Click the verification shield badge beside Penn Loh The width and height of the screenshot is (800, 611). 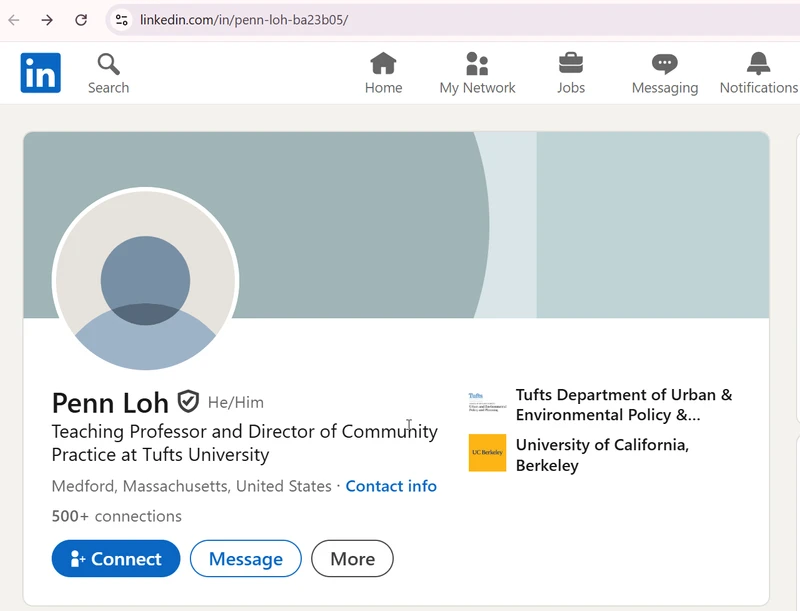pyautogui.click(x=188, y=401)
